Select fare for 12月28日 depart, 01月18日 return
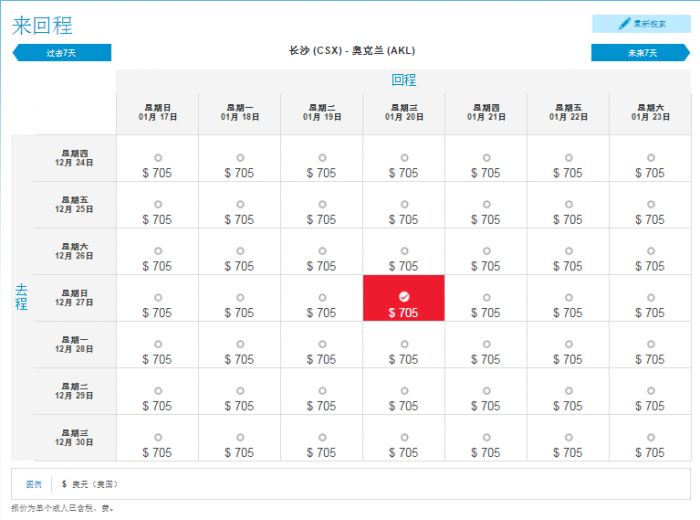700x520 pixels. tap(240, 345)
